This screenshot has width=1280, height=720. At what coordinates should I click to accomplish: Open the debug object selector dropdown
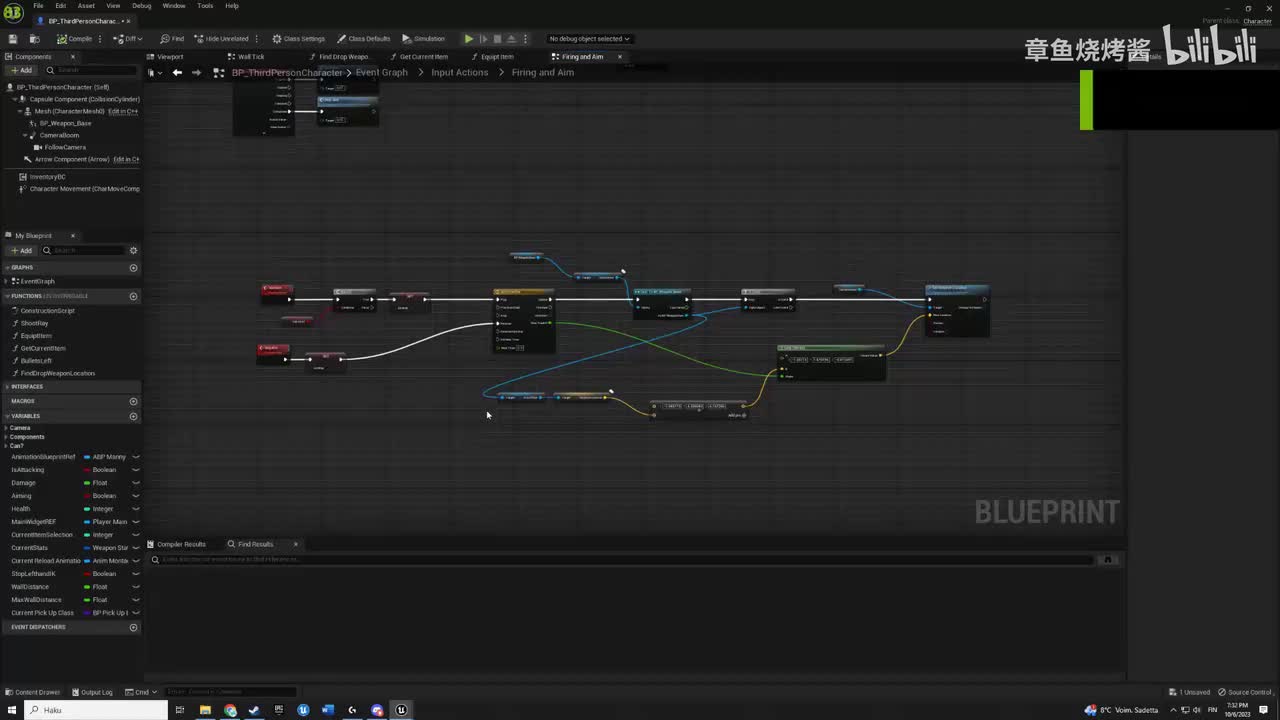click(x=590, y=39)
